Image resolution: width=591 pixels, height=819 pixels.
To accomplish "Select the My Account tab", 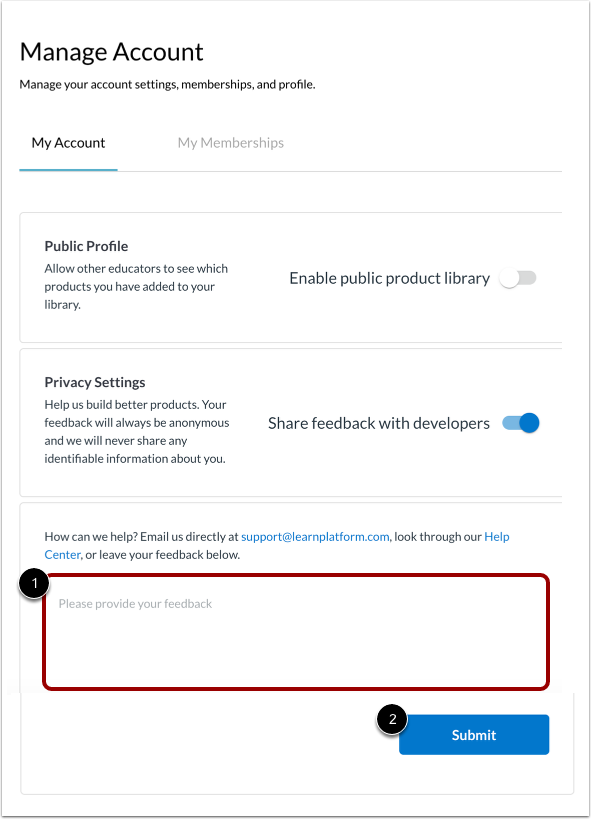I will pyautogui.click(x=67, y=143).
